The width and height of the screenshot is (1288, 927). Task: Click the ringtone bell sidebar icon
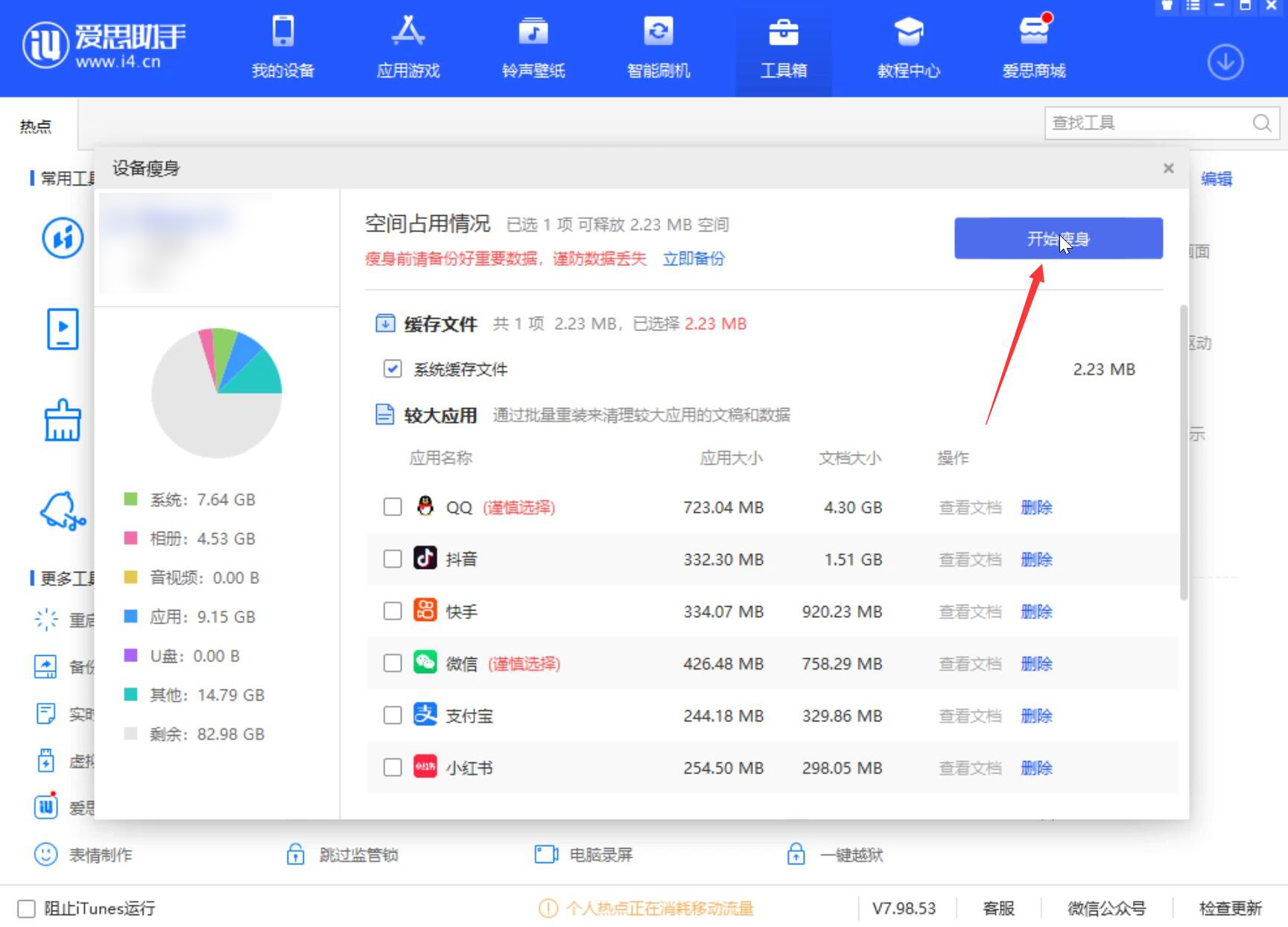click(x=63, y=511)
